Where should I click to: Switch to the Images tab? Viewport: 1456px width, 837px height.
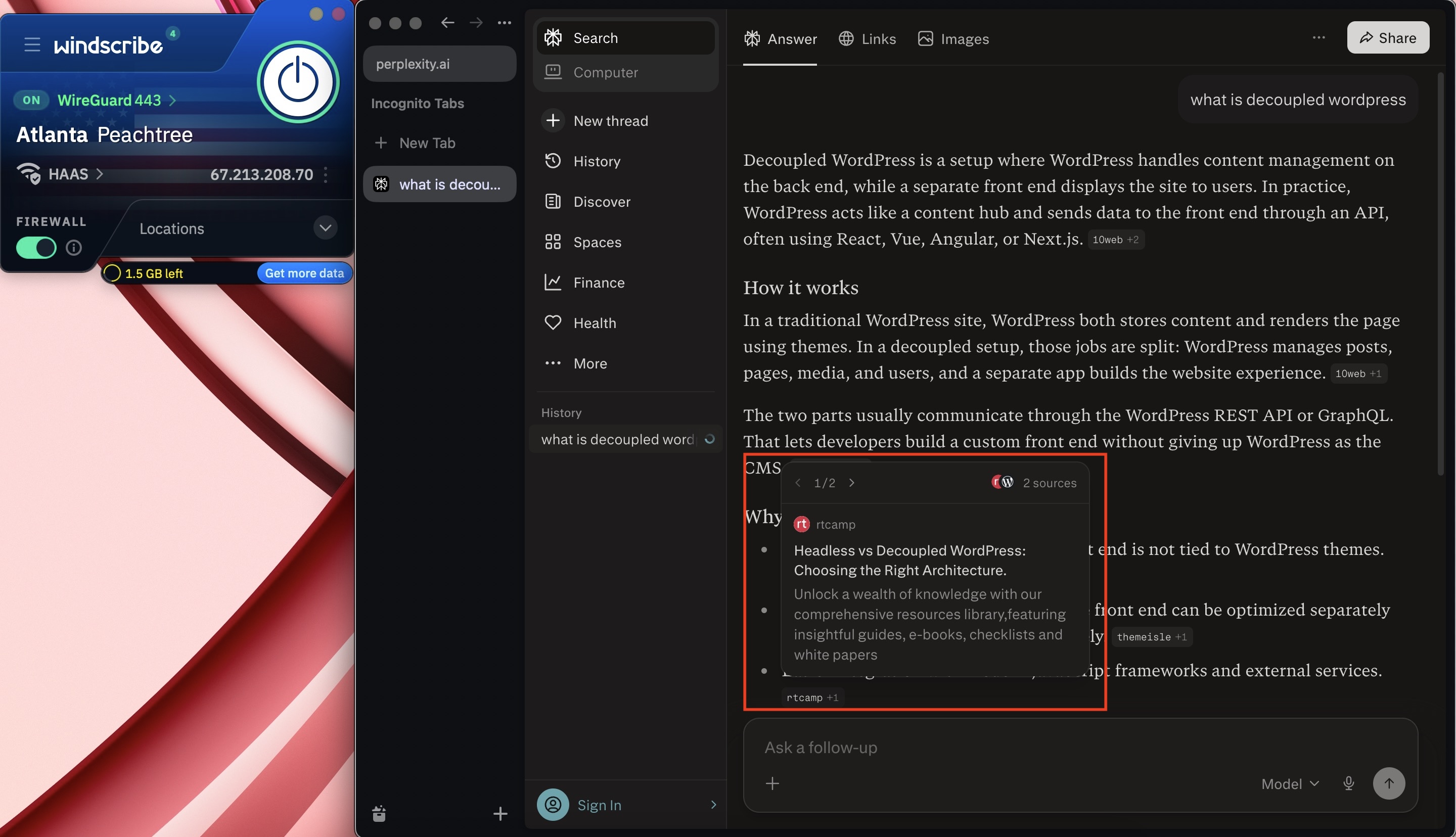953,38
